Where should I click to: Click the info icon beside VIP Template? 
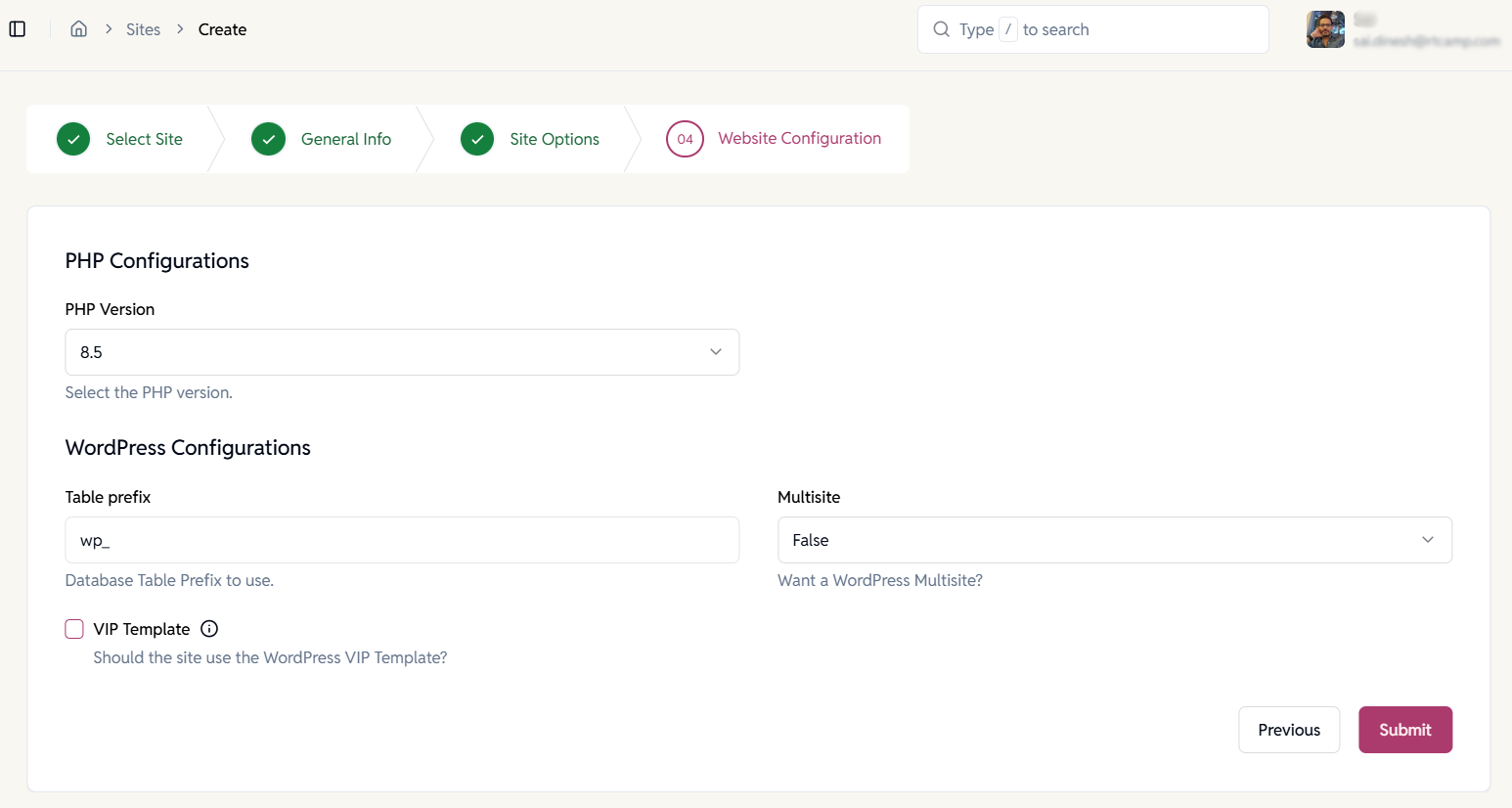pyautogui.click(x=208, y=628)
